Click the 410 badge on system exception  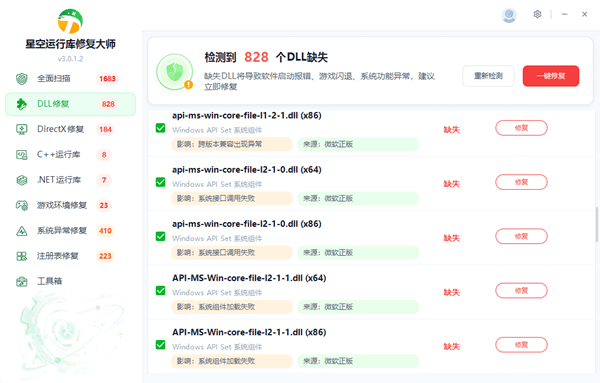click(105, 231)
